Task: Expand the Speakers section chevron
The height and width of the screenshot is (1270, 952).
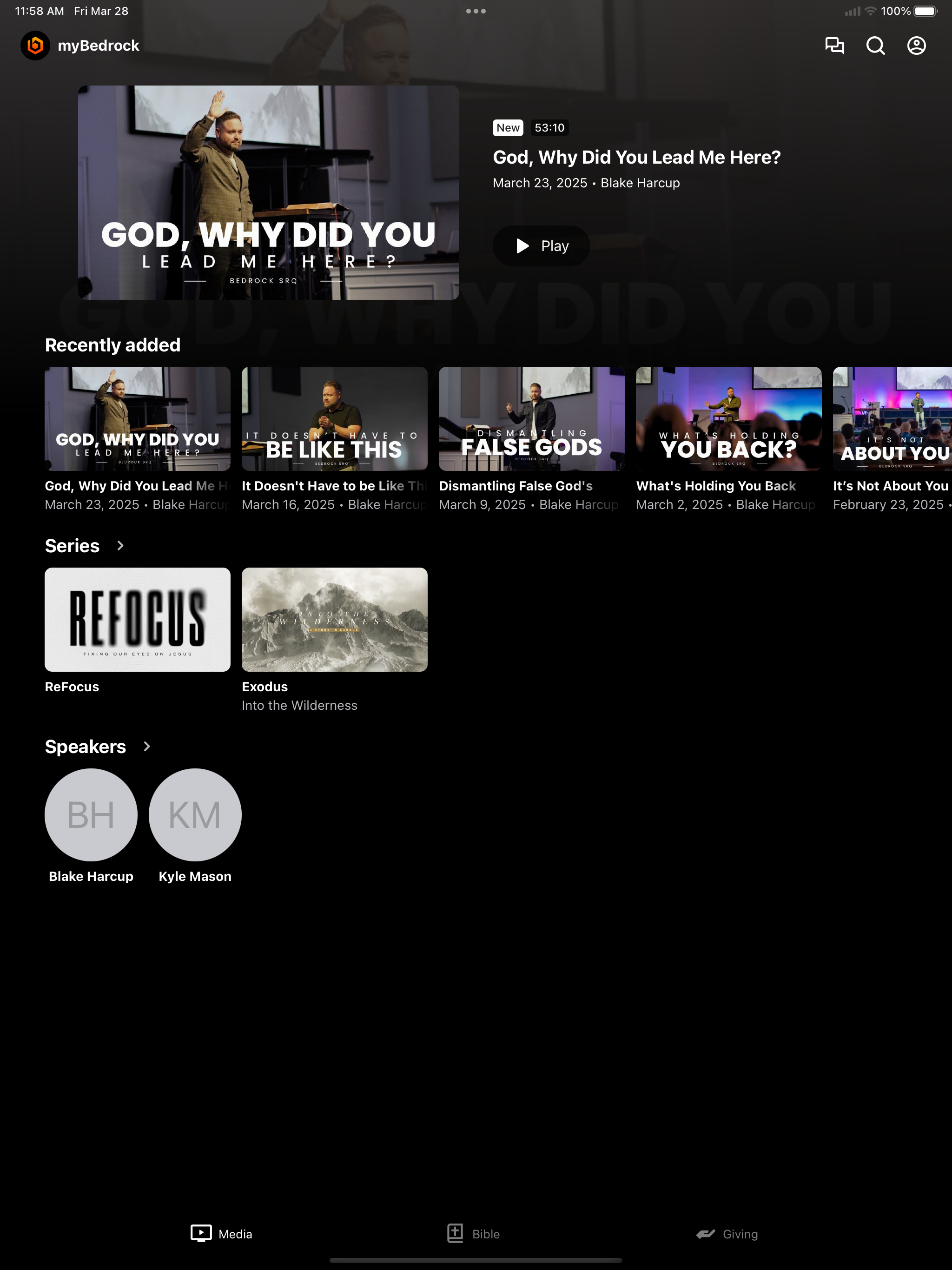Action: 146,747
